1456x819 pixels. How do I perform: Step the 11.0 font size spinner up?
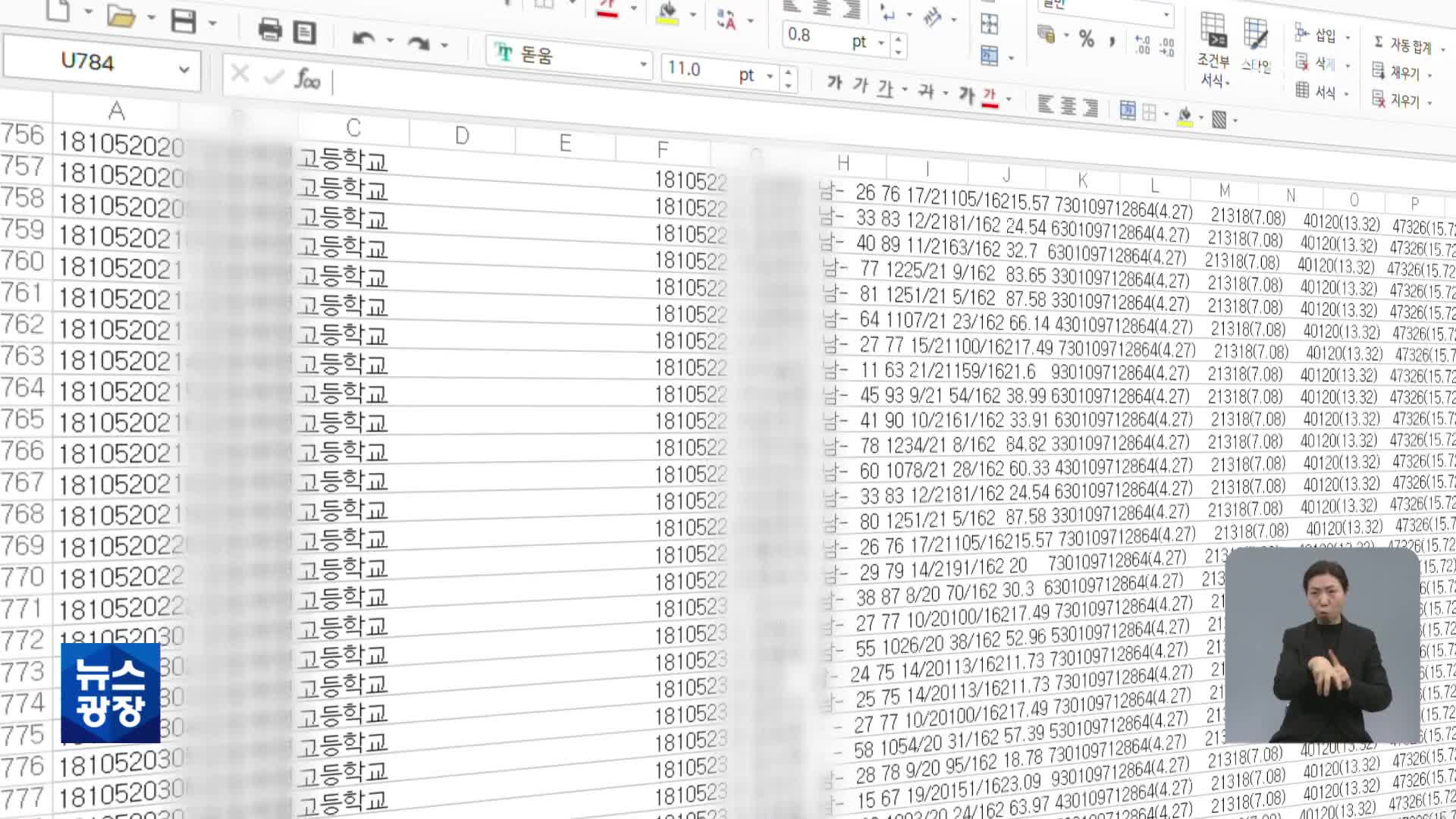click(x=789, y=72)
